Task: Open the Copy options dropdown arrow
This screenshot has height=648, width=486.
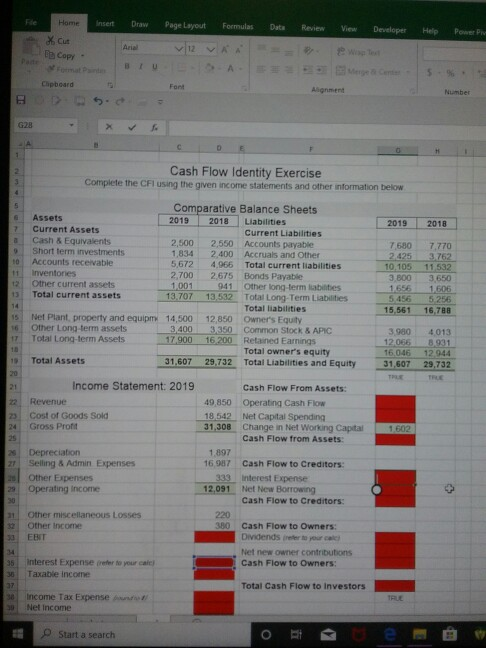Action: [82, 55]
